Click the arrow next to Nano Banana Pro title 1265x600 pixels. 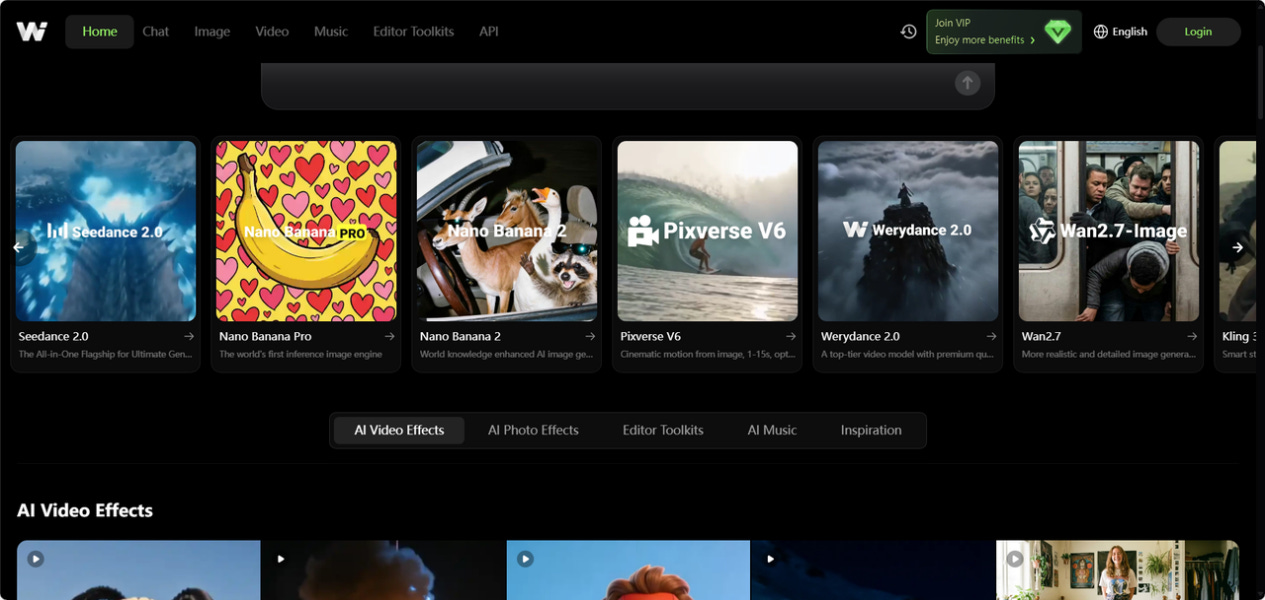(389, 337)
